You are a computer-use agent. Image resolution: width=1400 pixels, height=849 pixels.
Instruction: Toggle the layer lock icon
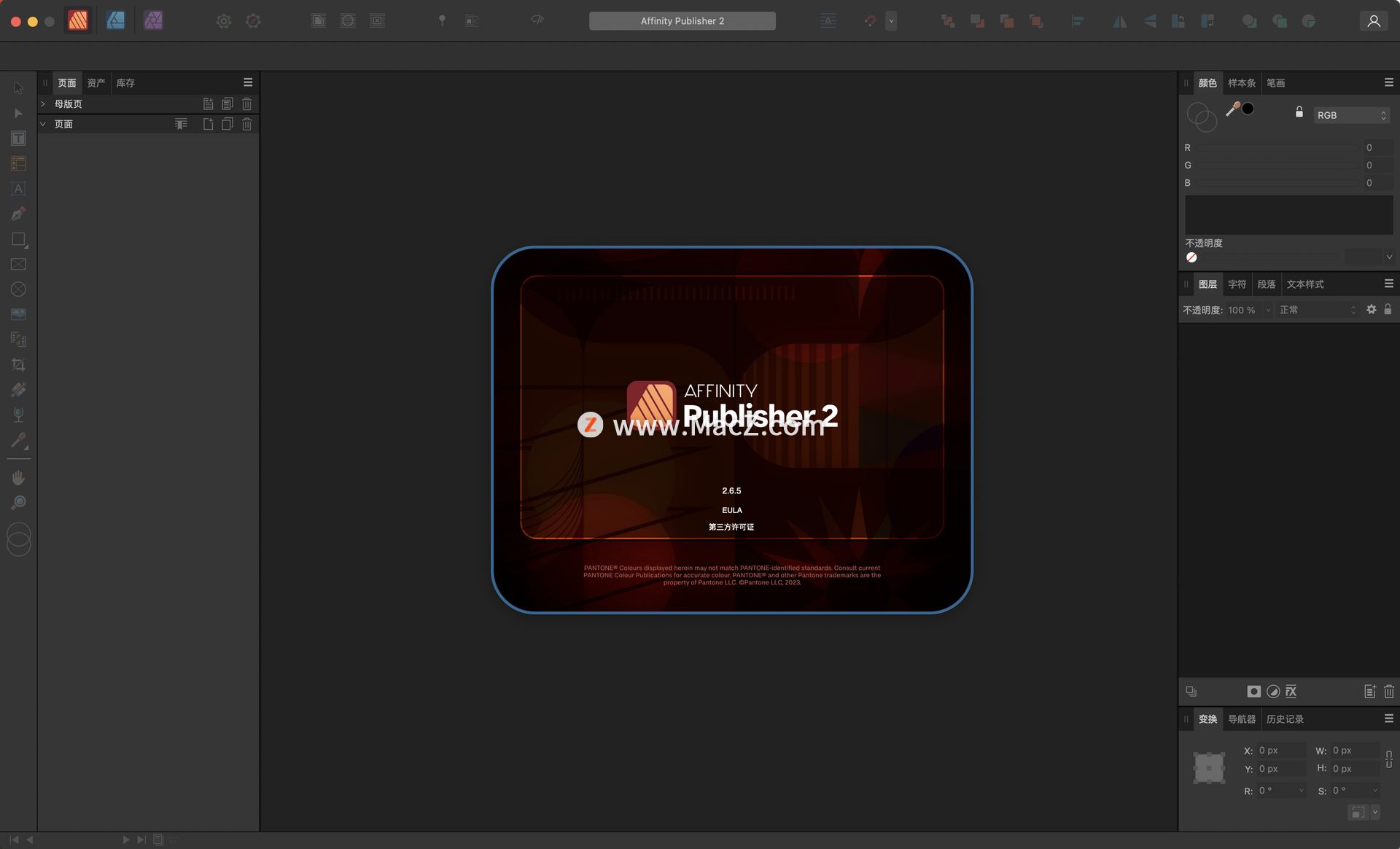pyautogui.click(x=1388, y=310)
